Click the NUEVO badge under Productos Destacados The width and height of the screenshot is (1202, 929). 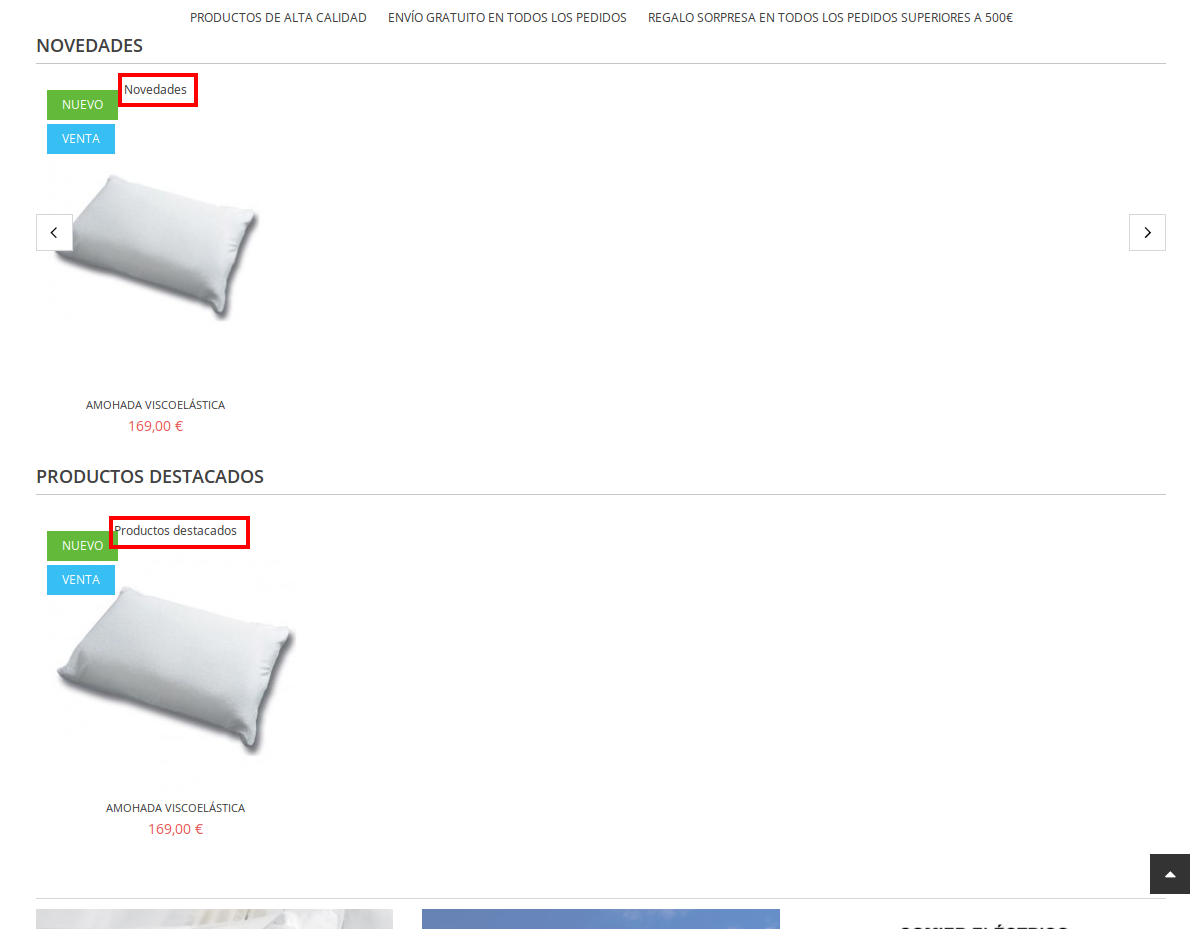point(82,546)
